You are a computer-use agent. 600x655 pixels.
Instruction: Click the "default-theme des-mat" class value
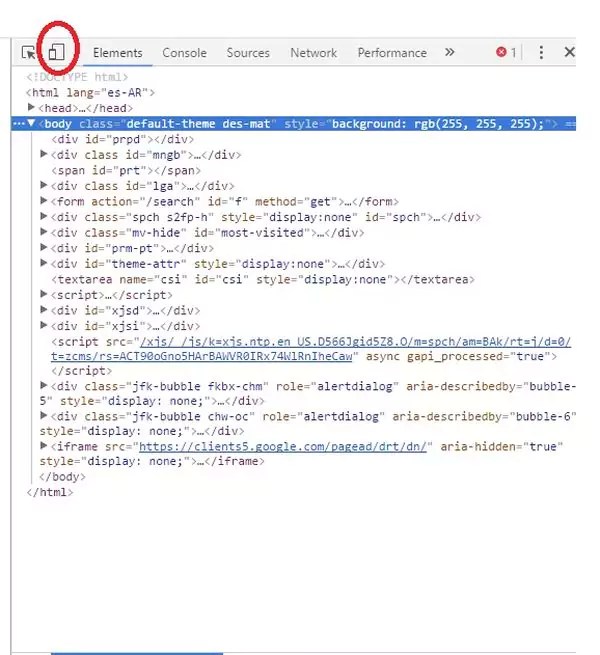coord(198,124)
